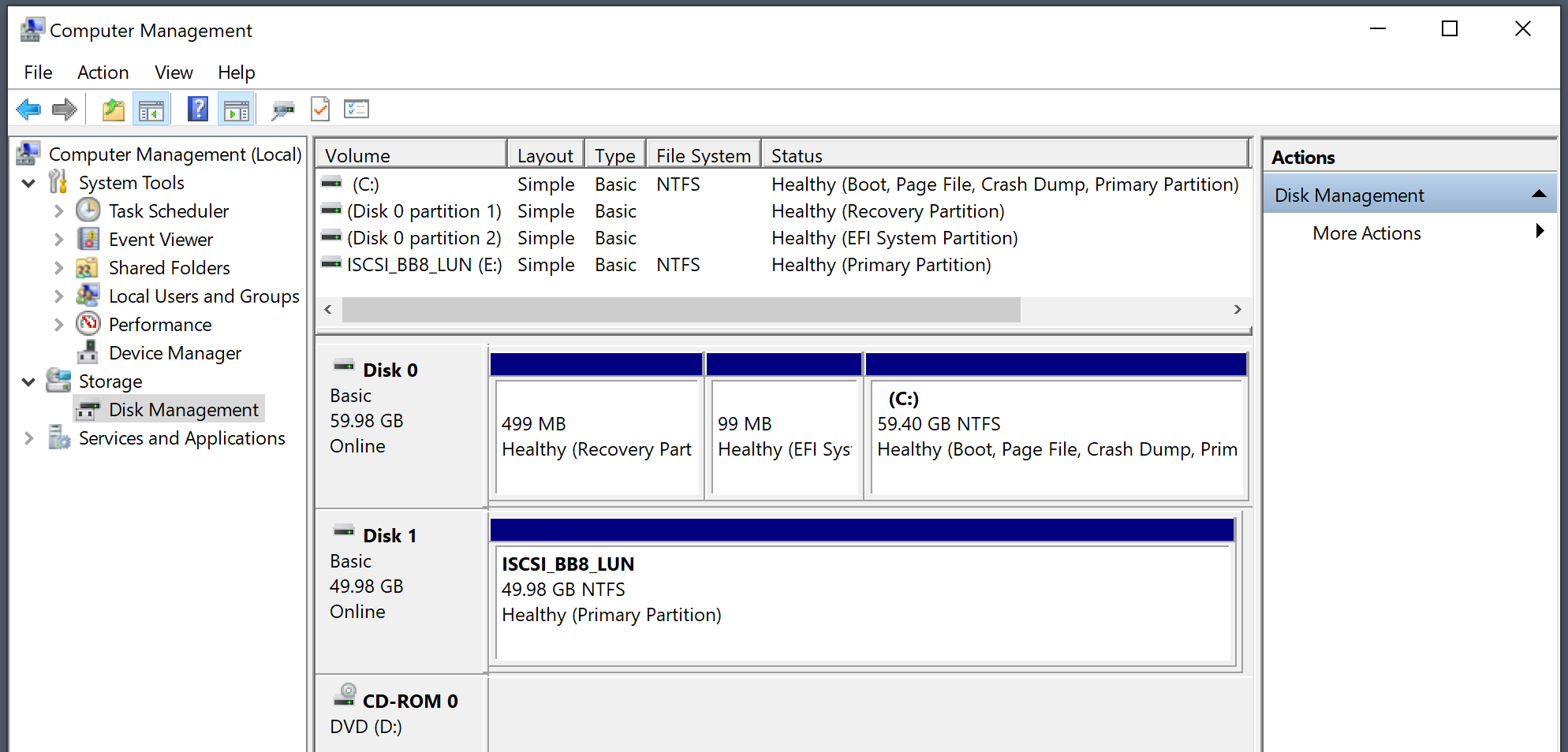Screen dimensions: 1568x752
Task: Click the CD-ROM 0 disc icon
Action: (345, 694)
